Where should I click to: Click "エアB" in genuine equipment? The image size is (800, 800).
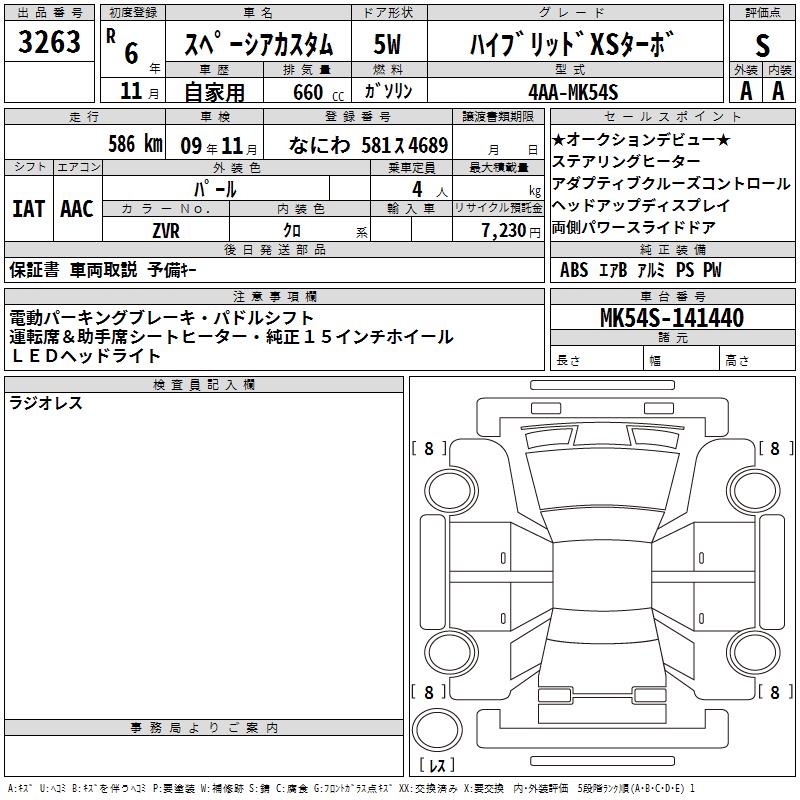[612, 270]
